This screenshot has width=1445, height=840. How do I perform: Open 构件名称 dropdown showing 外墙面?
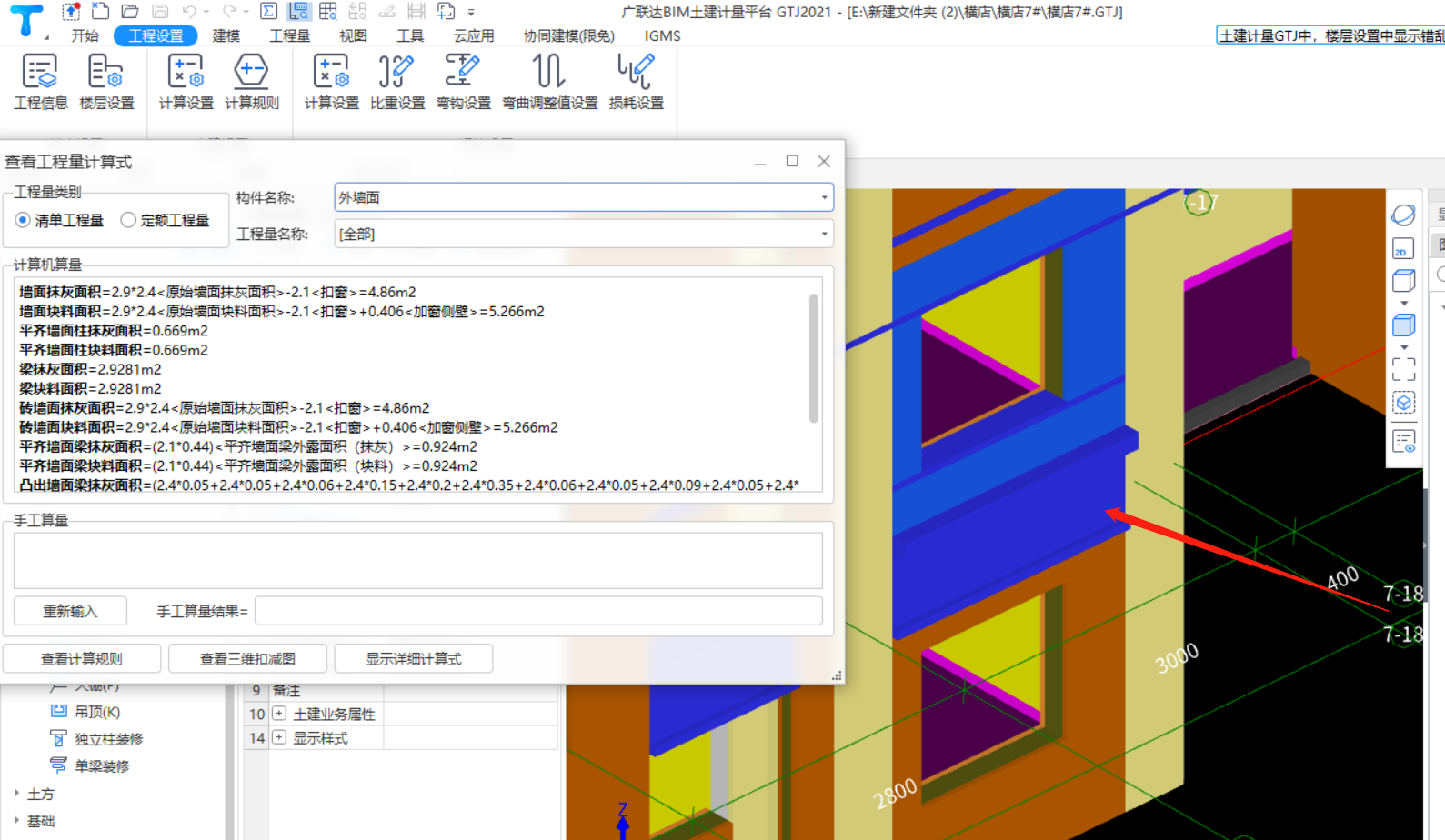pyautogui.click(x=584, y=197)
